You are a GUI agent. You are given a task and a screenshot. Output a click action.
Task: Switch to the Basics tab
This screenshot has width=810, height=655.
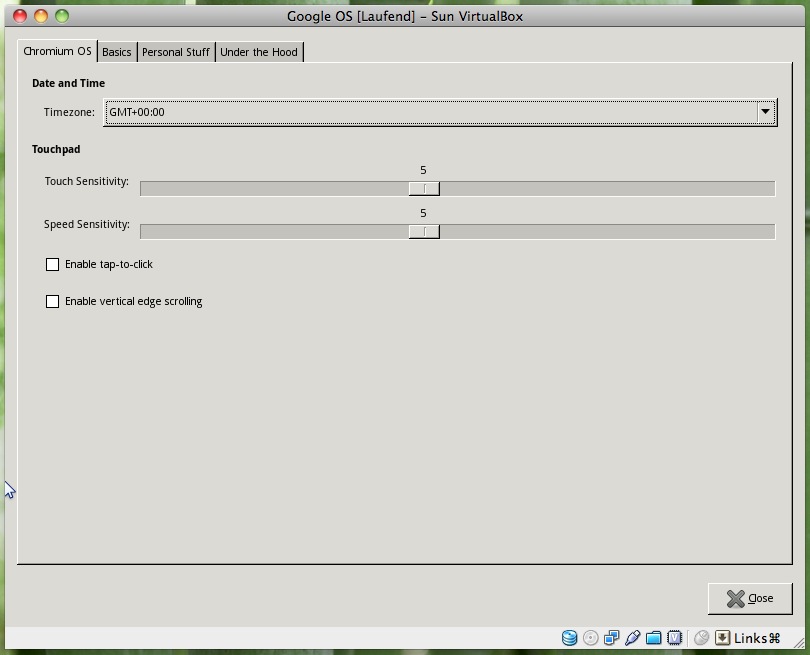coord(117,52)
